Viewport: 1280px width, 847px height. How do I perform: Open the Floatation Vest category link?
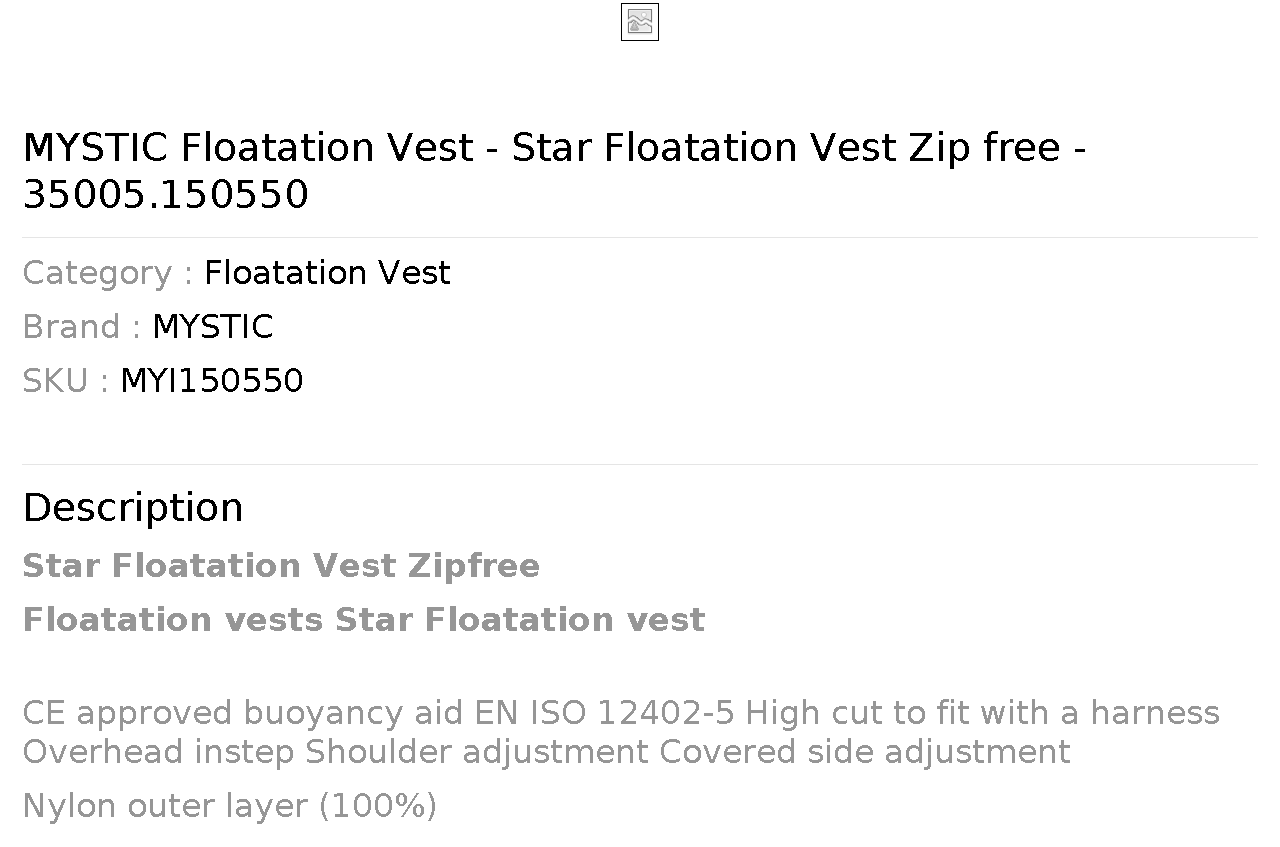click(327, 273)
